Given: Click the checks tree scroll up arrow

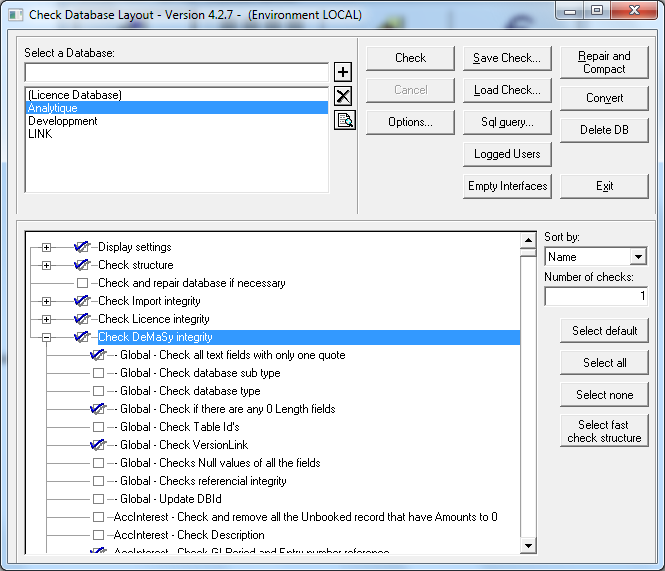Looking at the screenshot, I should tap(528, 241).
